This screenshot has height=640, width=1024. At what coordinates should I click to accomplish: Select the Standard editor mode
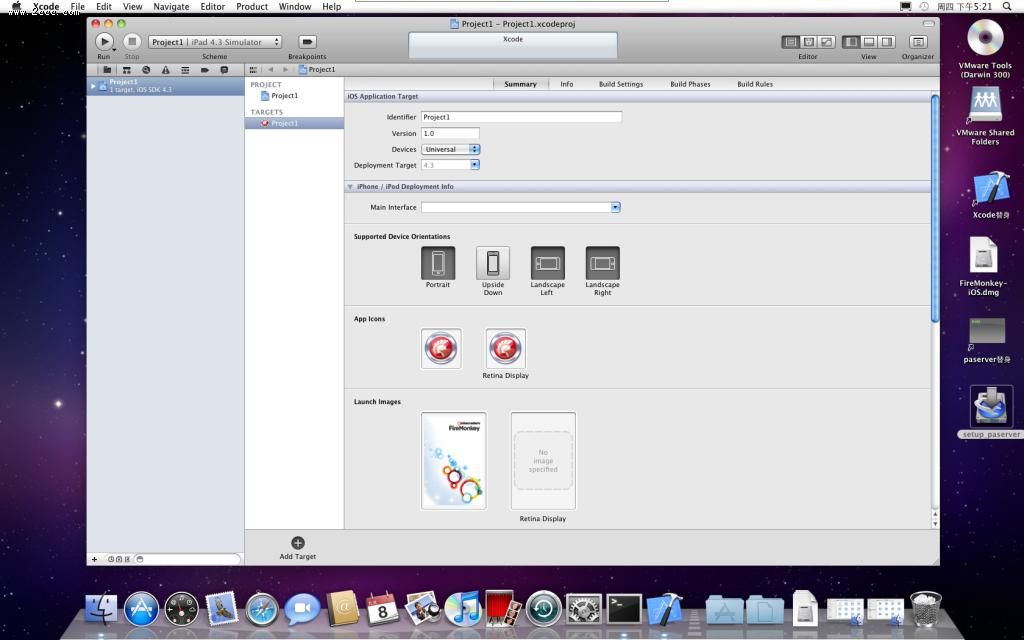pos(790,42)
